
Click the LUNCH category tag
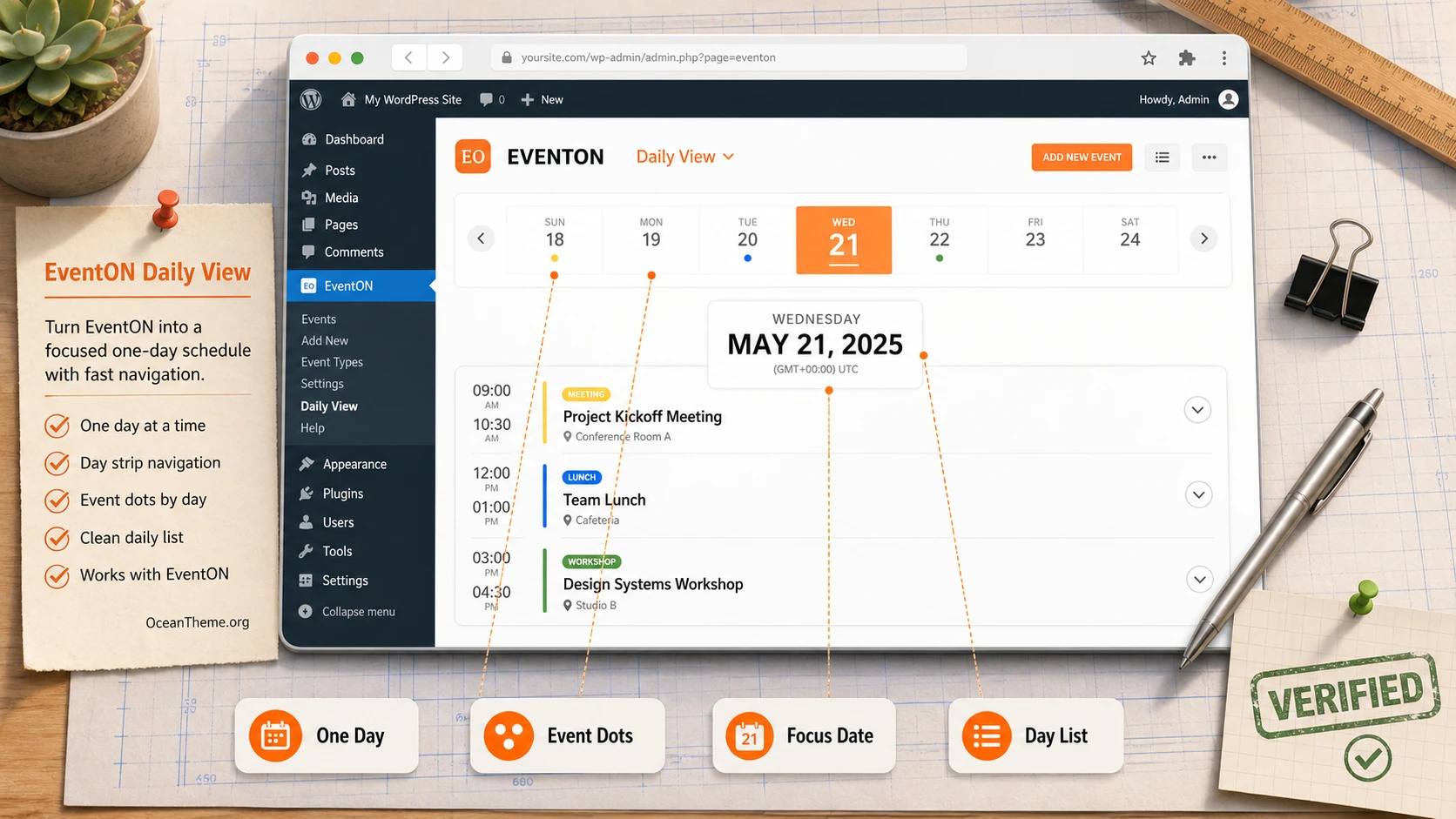tap(582, 477)
